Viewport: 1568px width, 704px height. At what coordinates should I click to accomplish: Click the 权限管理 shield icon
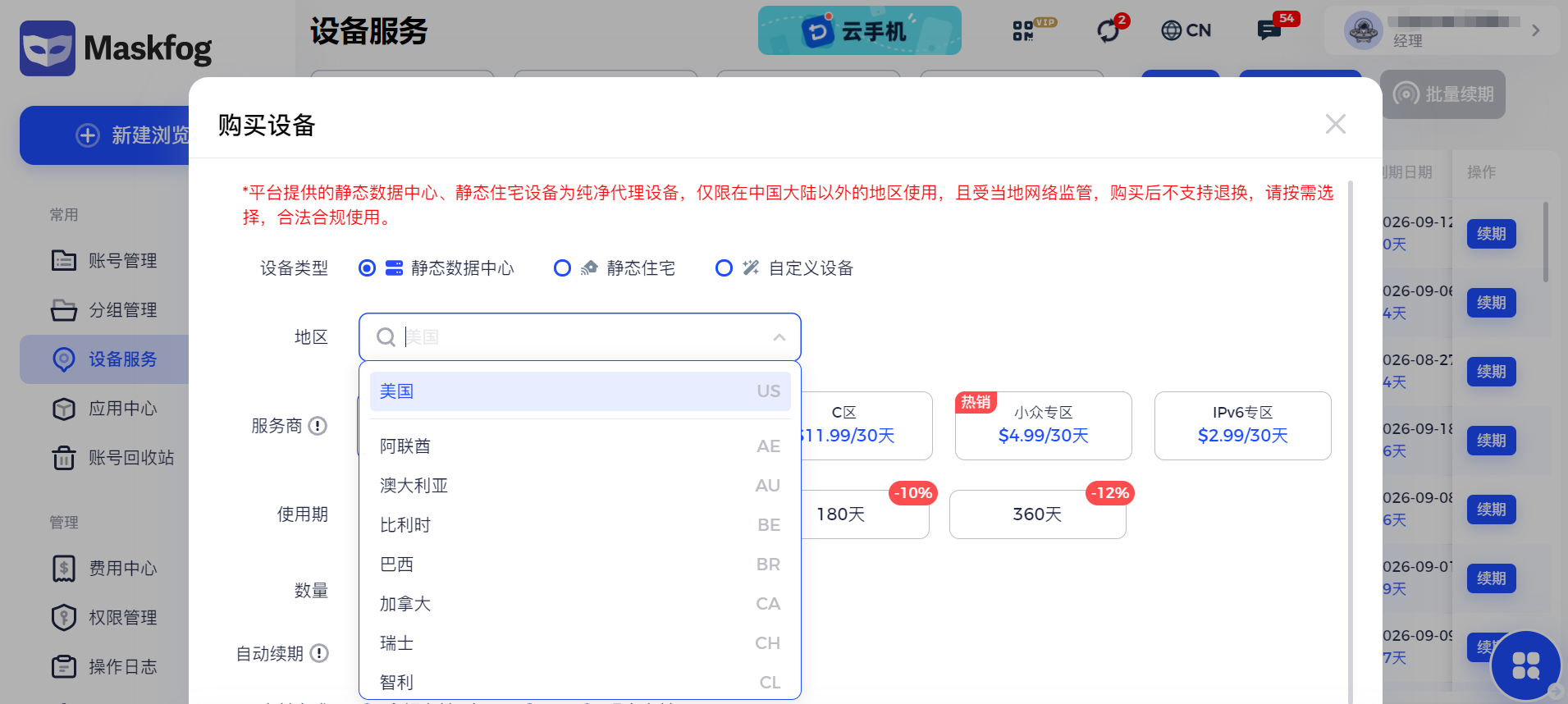coord(64,617)
